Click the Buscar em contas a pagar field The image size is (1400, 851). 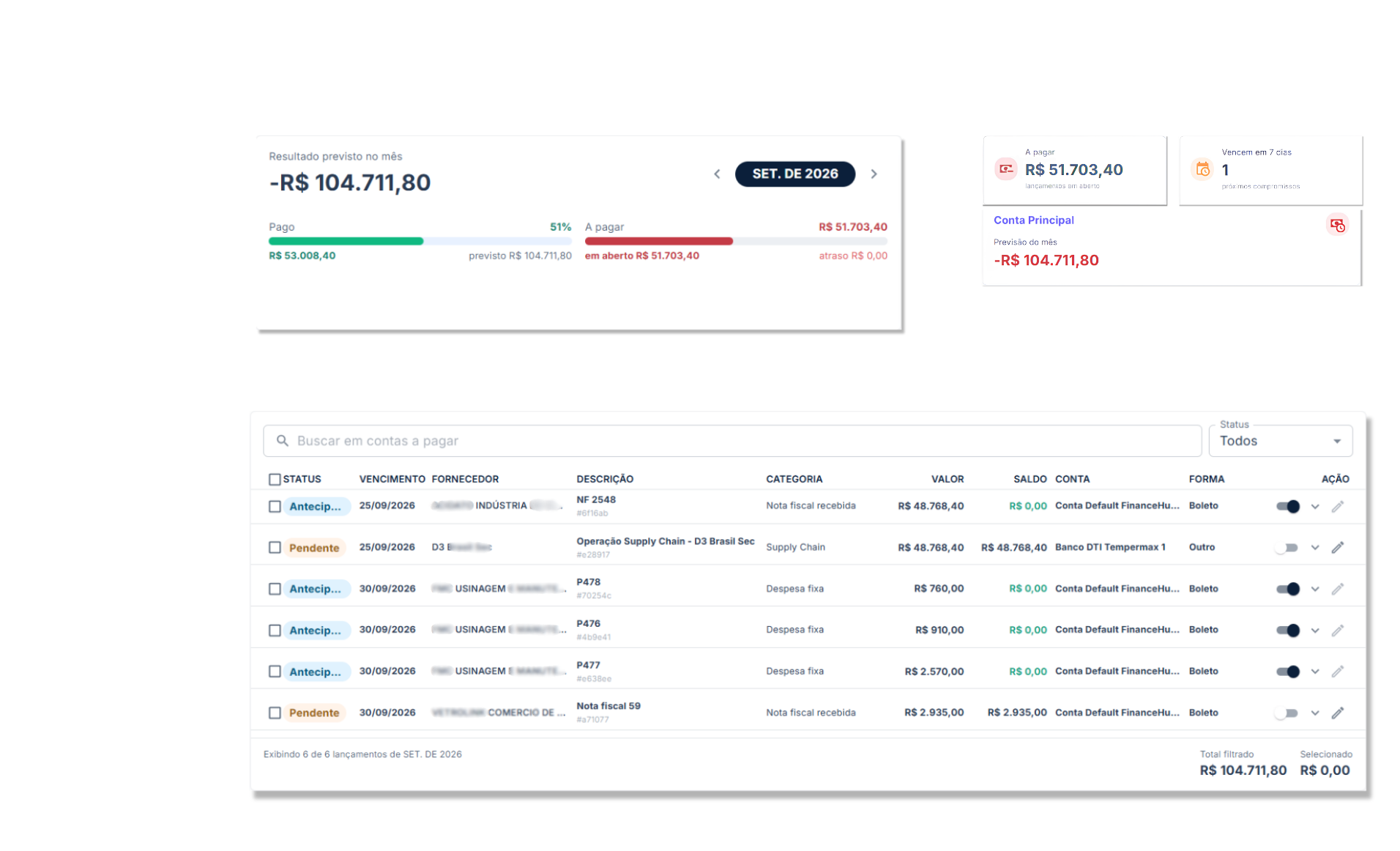732,441
